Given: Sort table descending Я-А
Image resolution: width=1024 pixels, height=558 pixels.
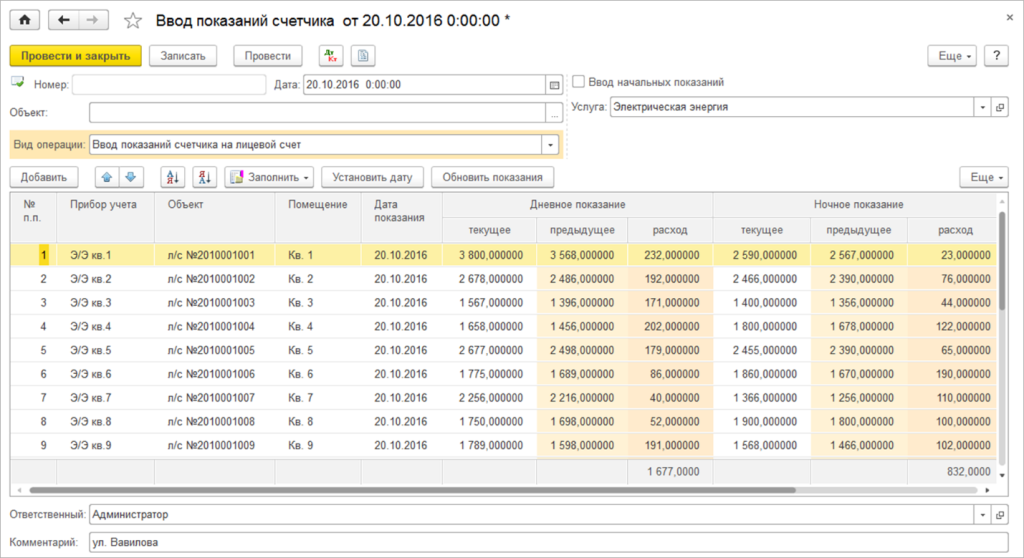Looking at the screenshot, I should coord(204,177).
